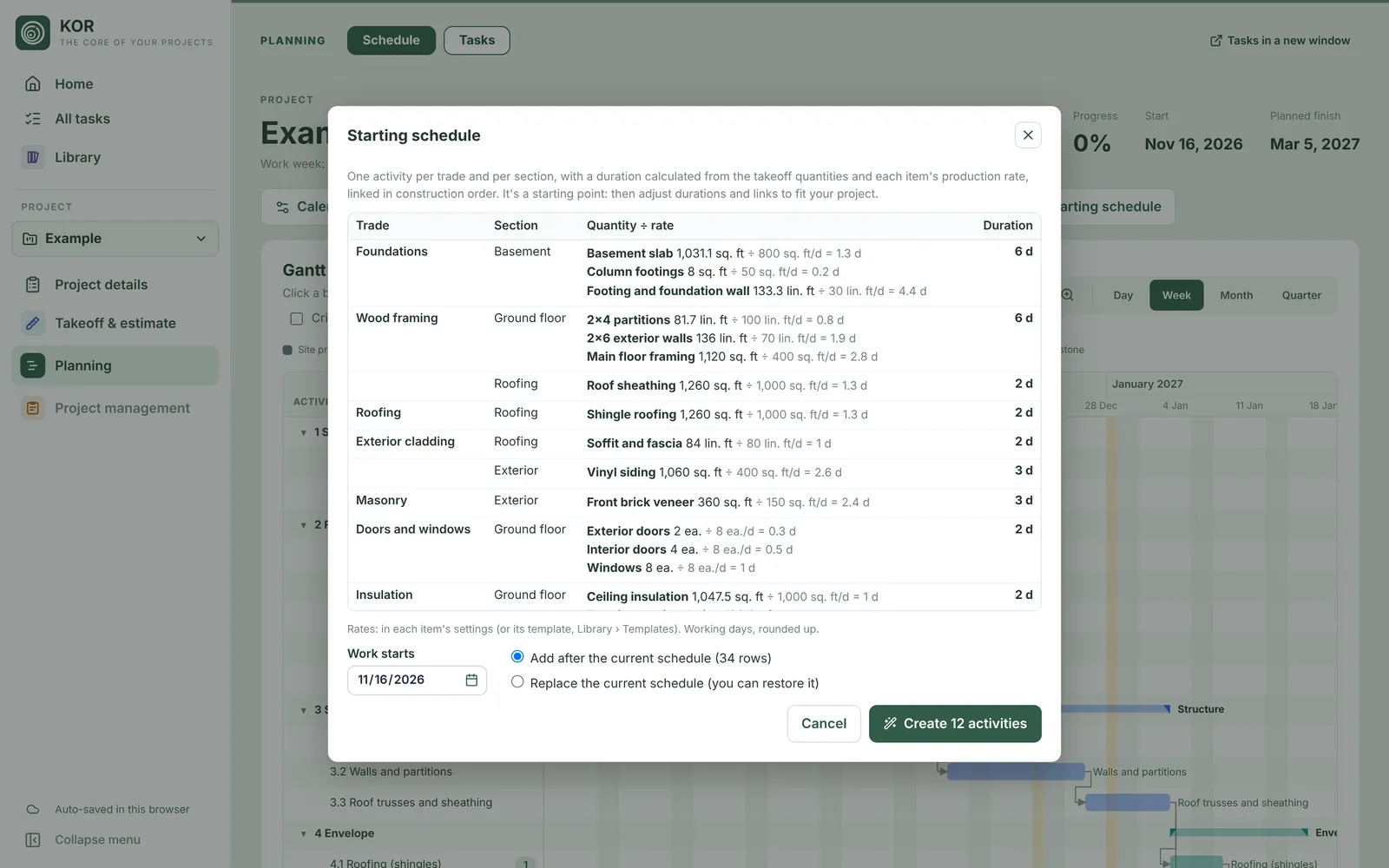This screenshot has height=868, width=1389.
Task: Click the Project details clipboard icon
Action: (x=33, y=285)
